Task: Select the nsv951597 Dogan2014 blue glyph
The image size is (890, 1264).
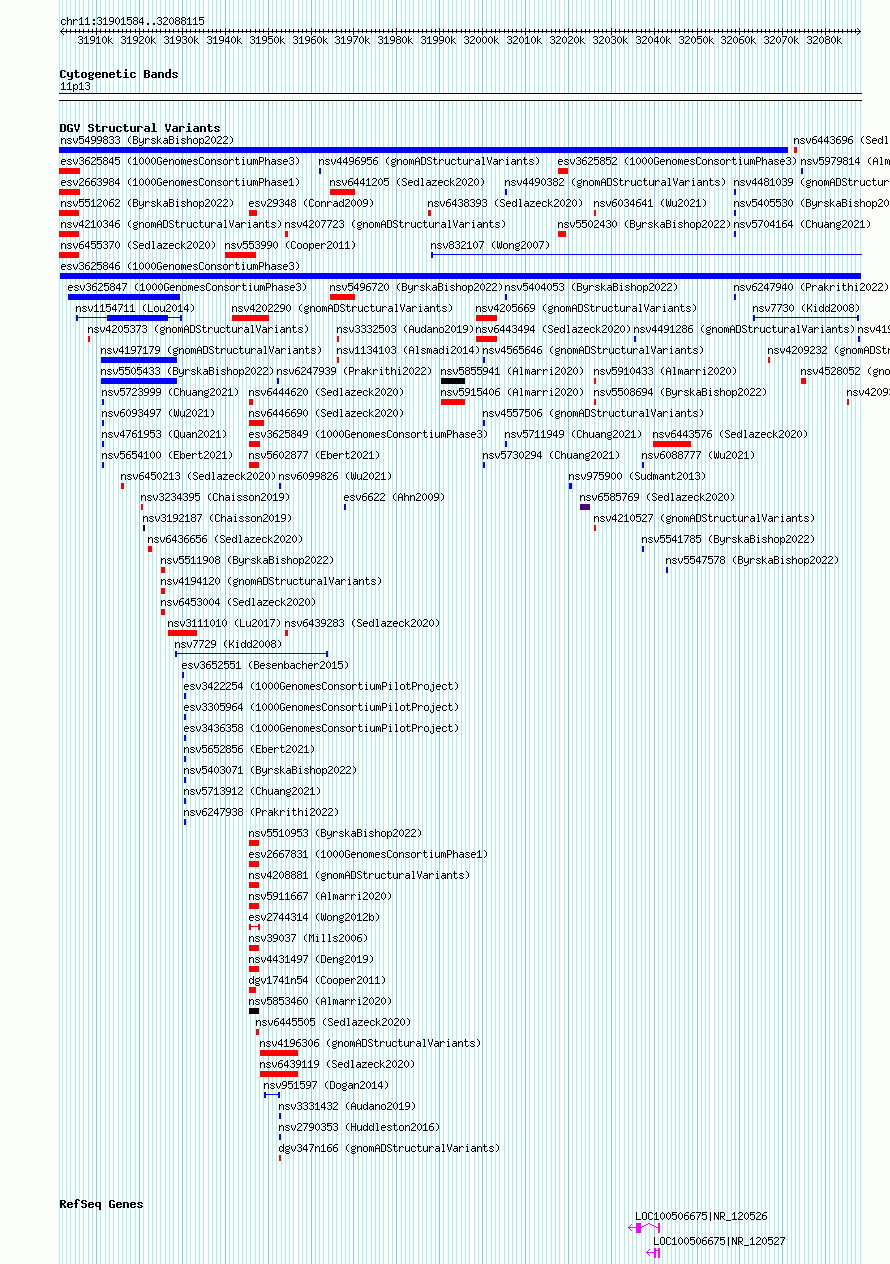Action: (272, 1095)
